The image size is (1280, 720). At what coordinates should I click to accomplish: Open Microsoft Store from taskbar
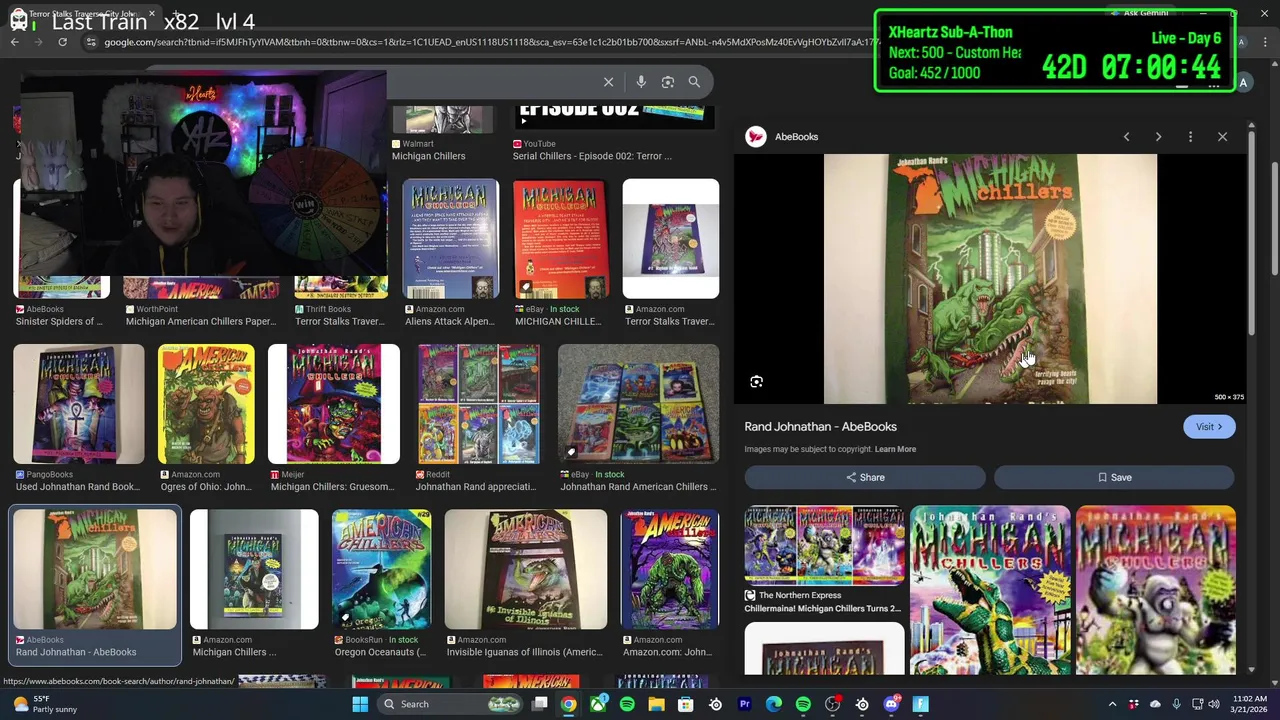(x=685, y=704)
